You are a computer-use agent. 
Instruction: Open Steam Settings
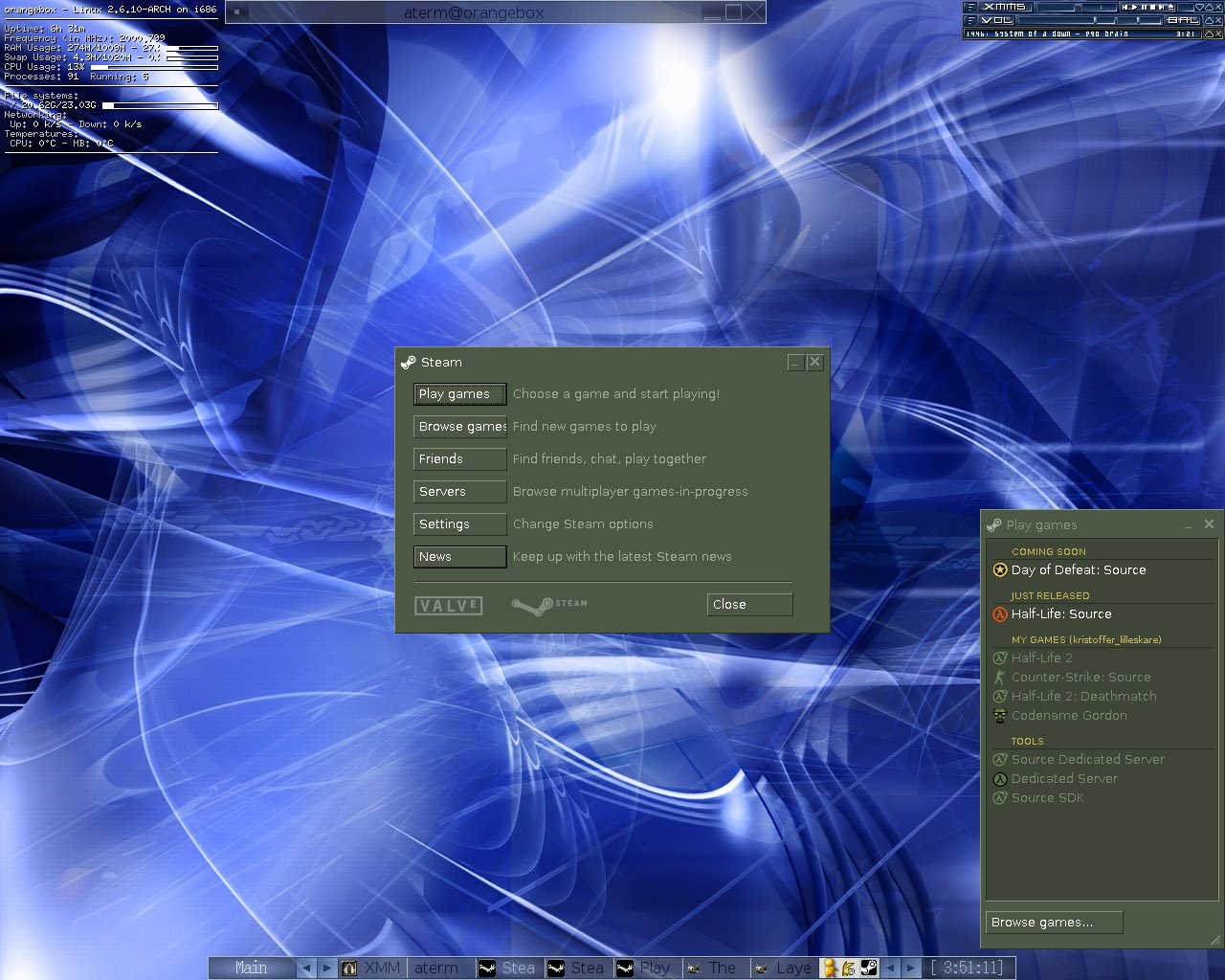click(460, 524)
